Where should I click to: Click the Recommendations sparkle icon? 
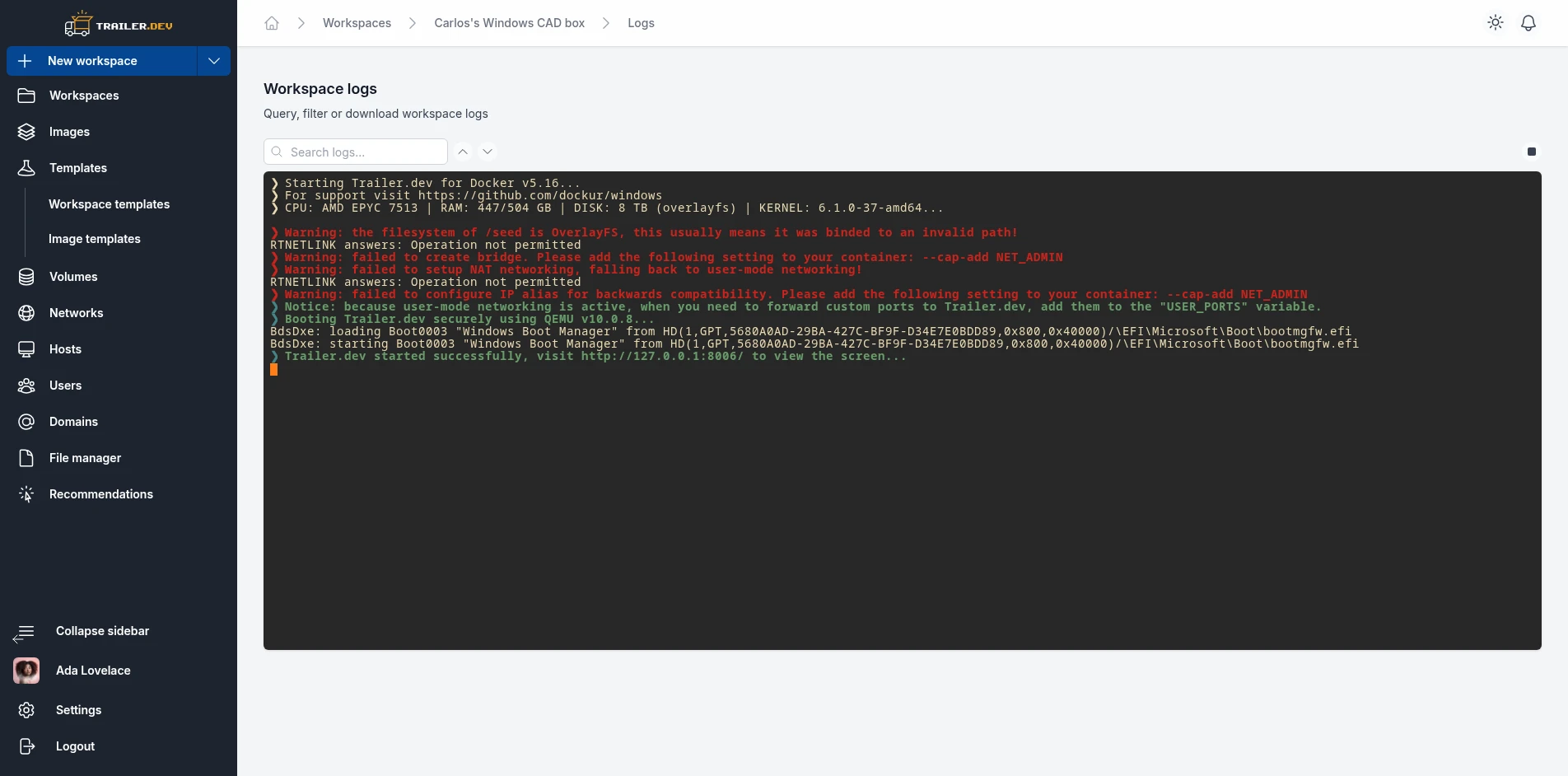pyautogui.click(x=26, y=494)
